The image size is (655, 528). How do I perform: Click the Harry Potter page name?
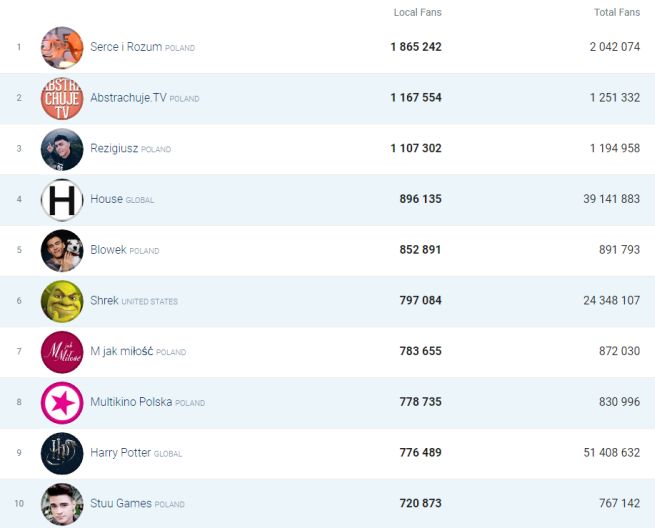(120, 453)
